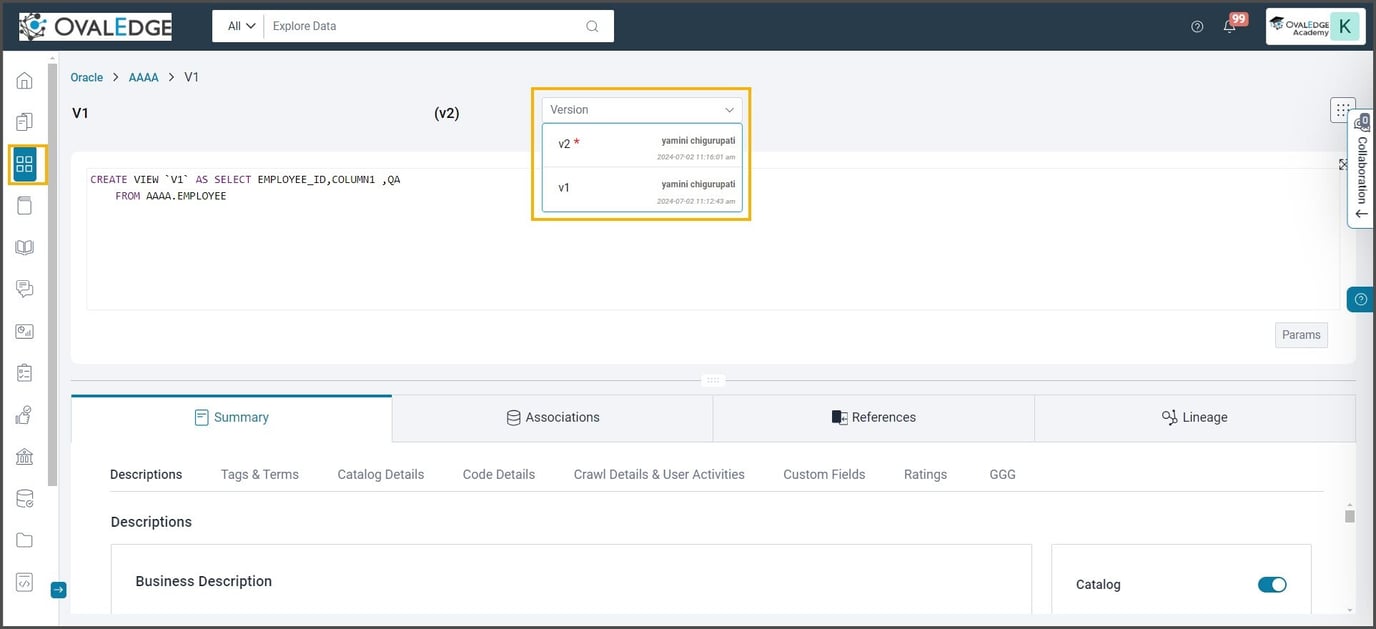Open the Collaboration side panel
Screen dimensions: 1376x629
1361,170
